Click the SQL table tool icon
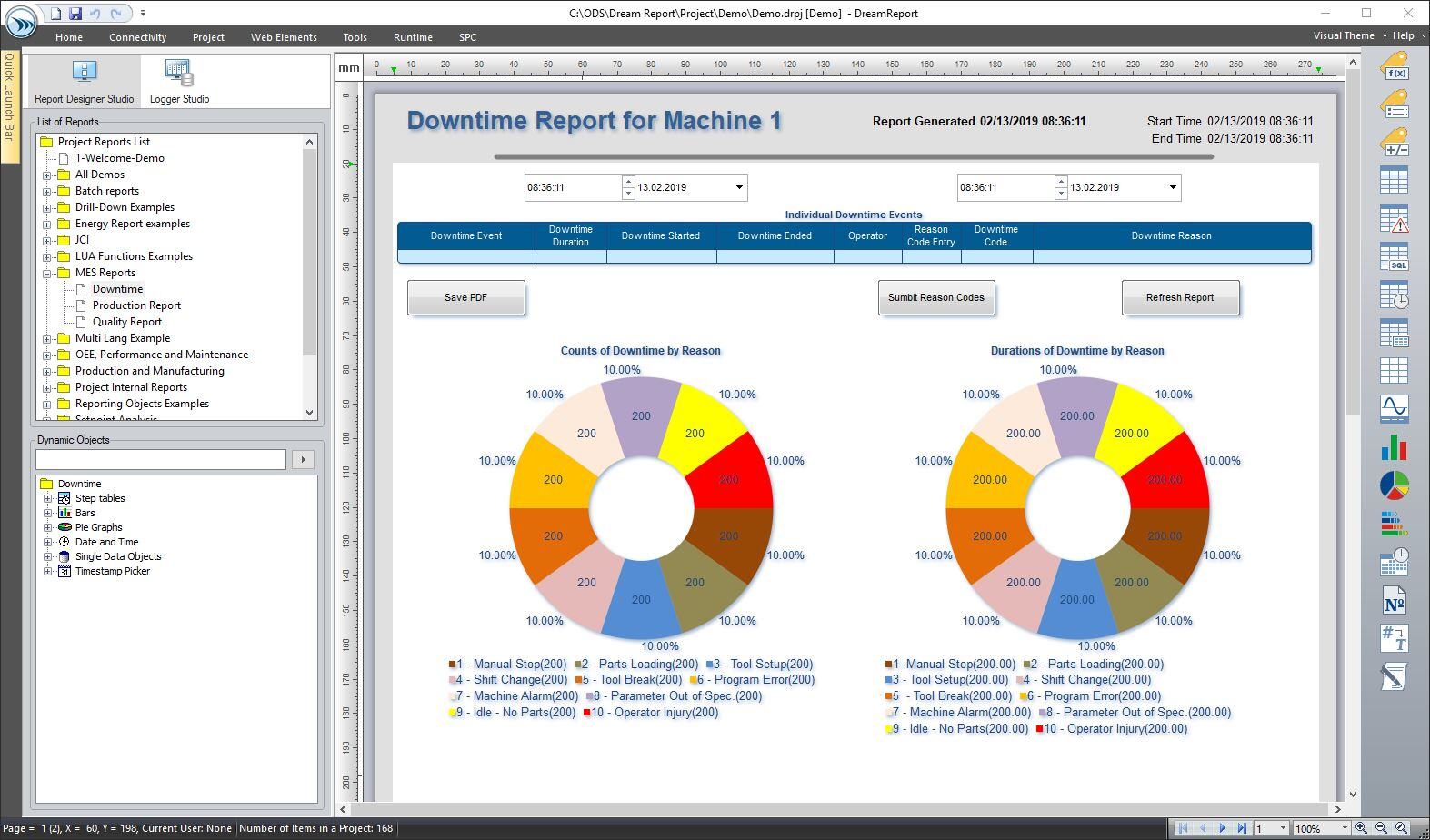 [1394, 256]
